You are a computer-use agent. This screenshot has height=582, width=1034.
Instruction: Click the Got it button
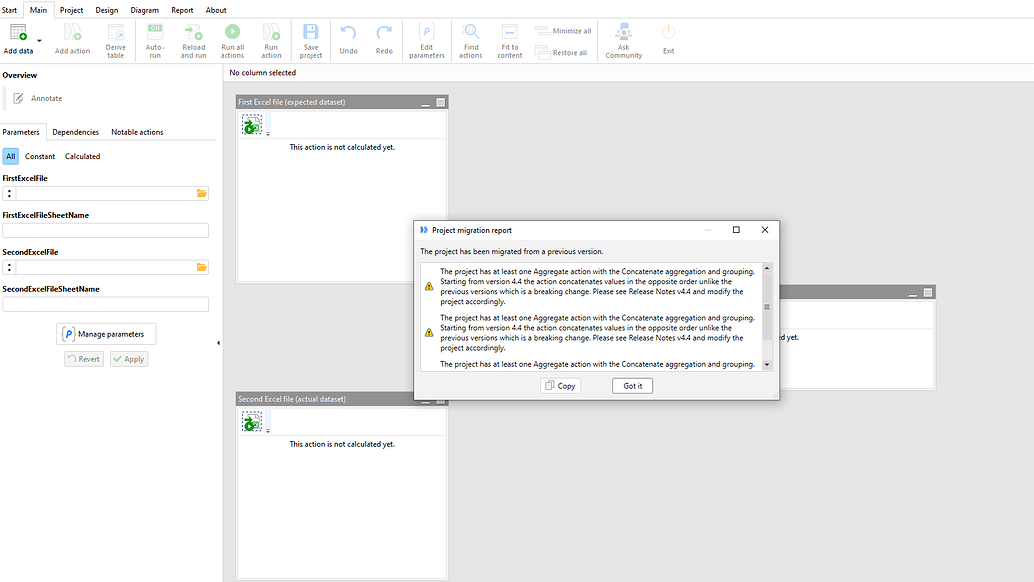pyautogui.click(x=632, y=385)
